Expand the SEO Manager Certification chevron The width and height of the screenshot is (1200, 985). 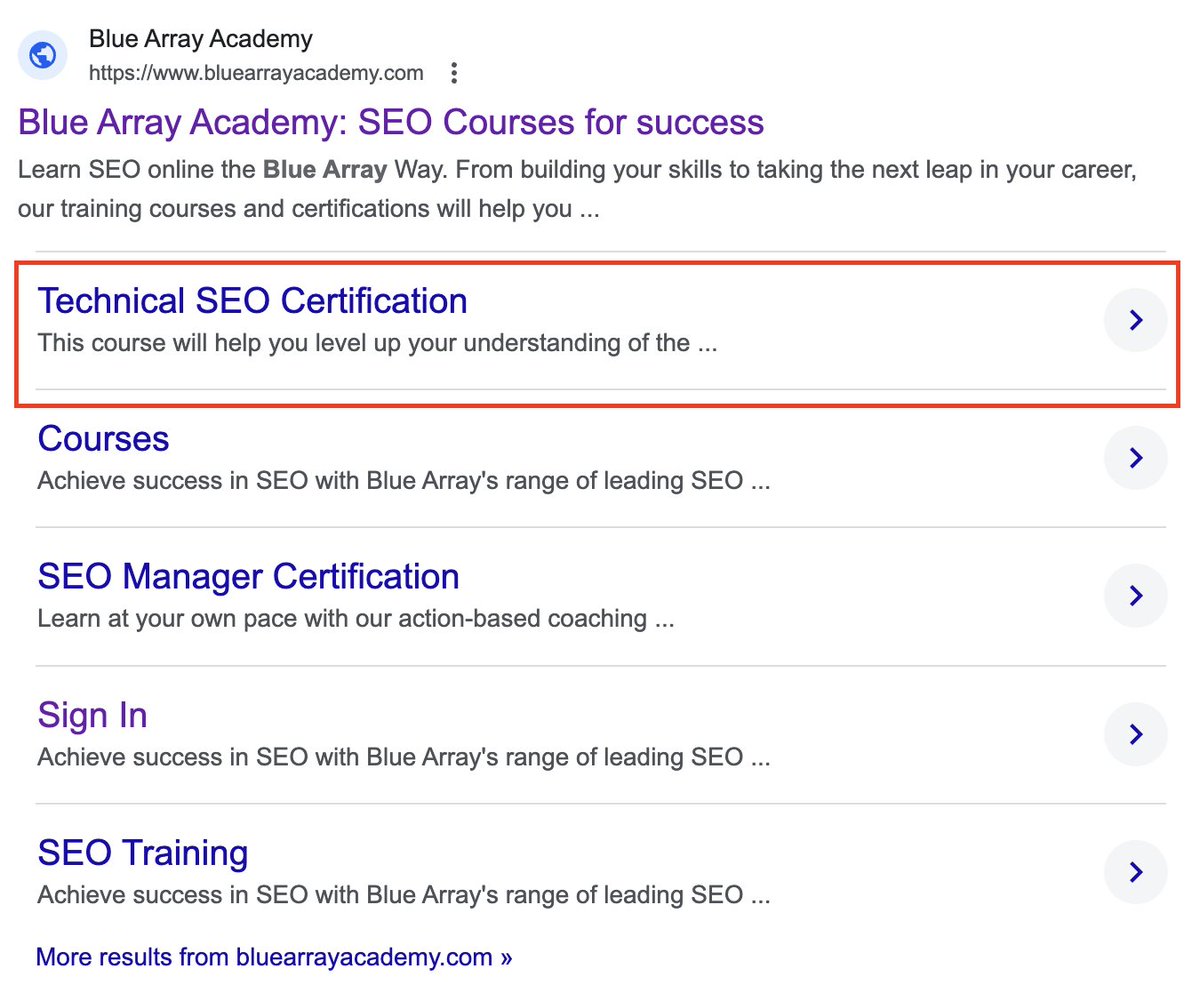[1135, 596]
